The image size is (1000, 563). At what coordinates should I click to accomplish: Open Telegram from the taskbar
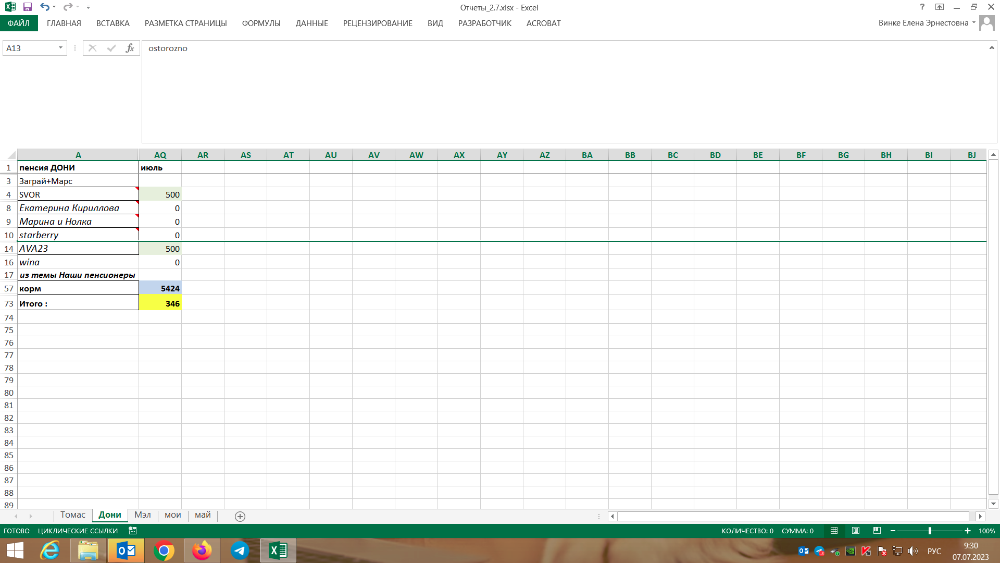(240, 550)
